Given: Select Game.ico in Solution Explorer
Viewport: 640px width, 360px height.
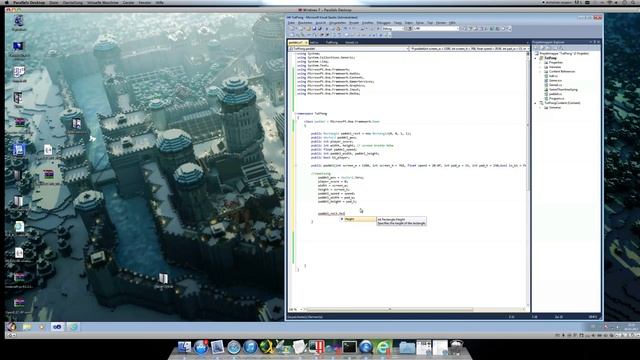Looking at the screenshot, I should [x=555, y=80].
